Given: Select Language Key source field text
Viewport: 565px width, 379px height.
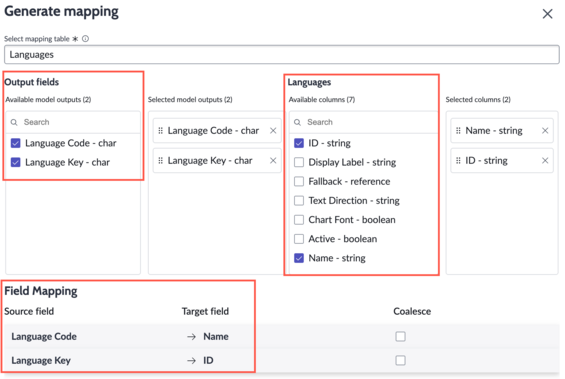Looking at the screenshot, I should click(x=41, y=360).
